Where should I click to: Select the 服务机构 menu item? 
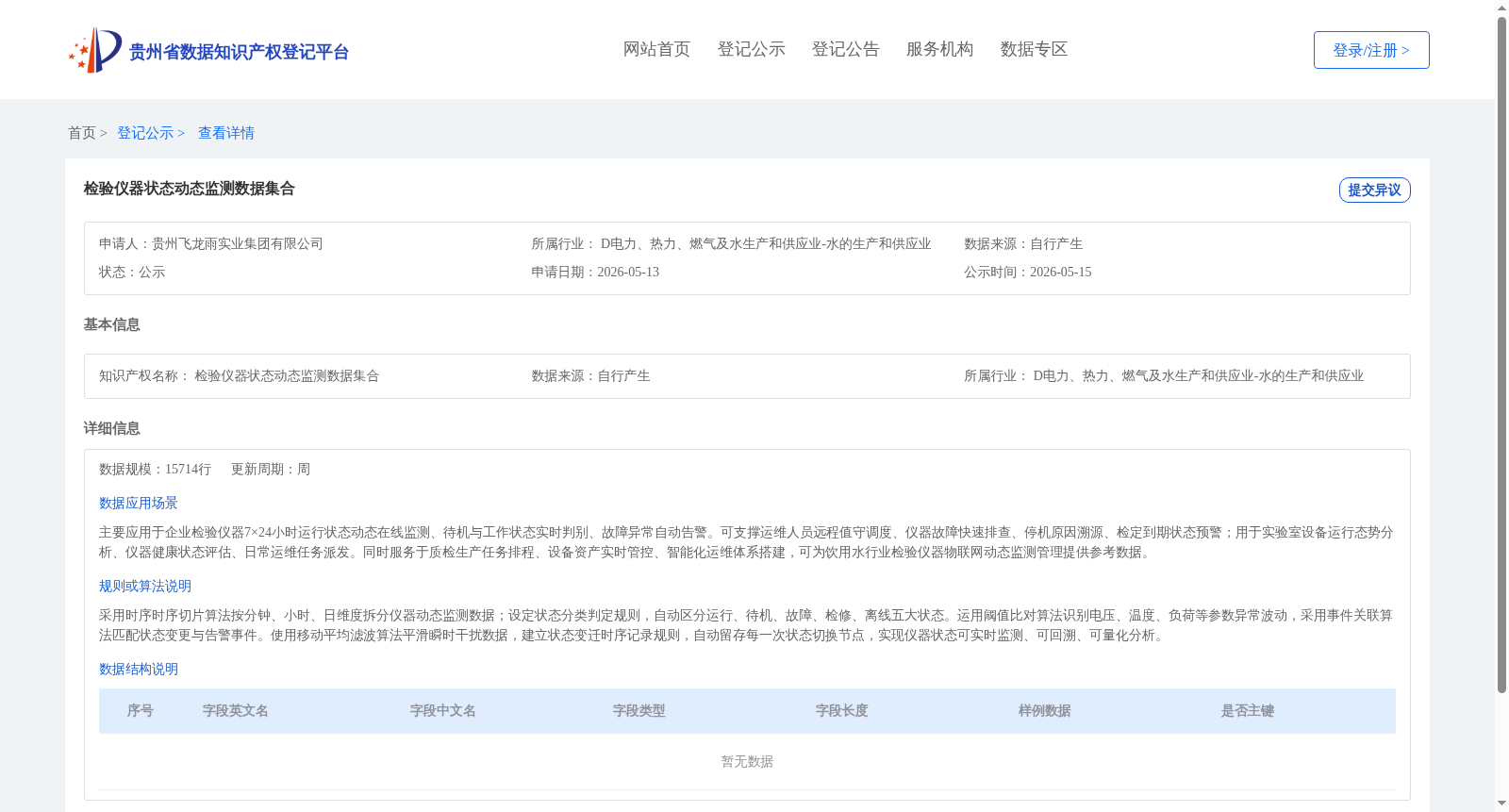click(x=939, y=49)
